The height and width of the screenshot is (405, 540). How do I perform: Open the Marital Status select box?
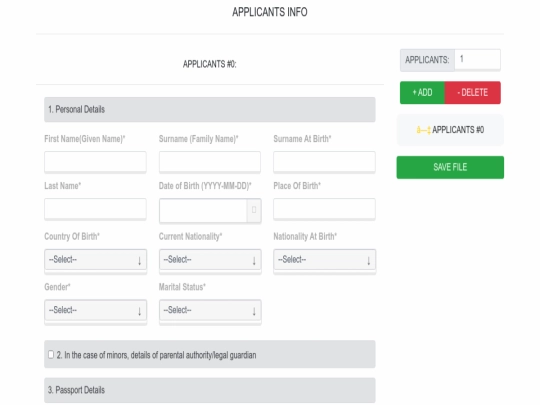210,310
